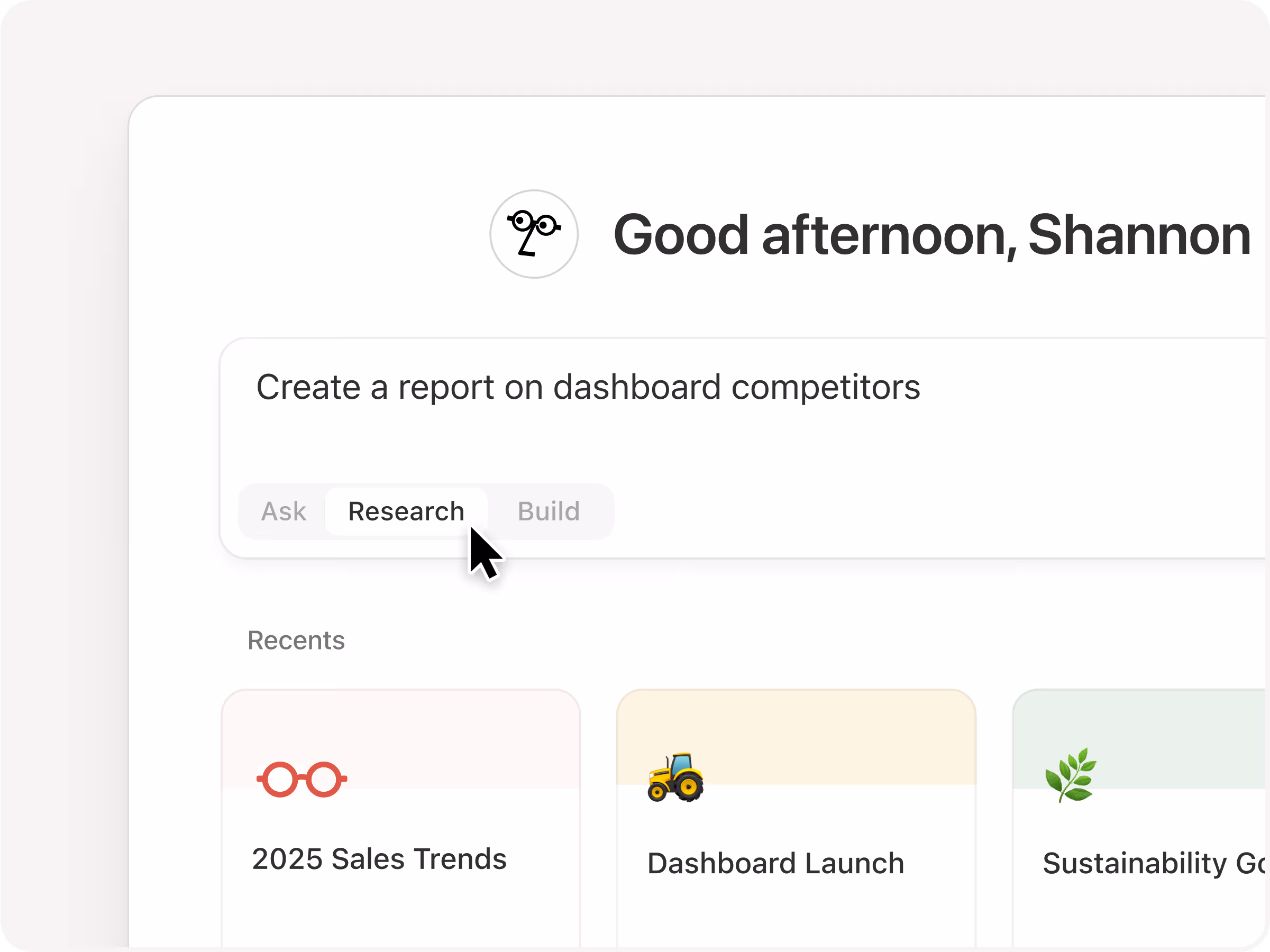Open the Dashboard Launch title
1270x952 pixels.
(x=775, y=863)
